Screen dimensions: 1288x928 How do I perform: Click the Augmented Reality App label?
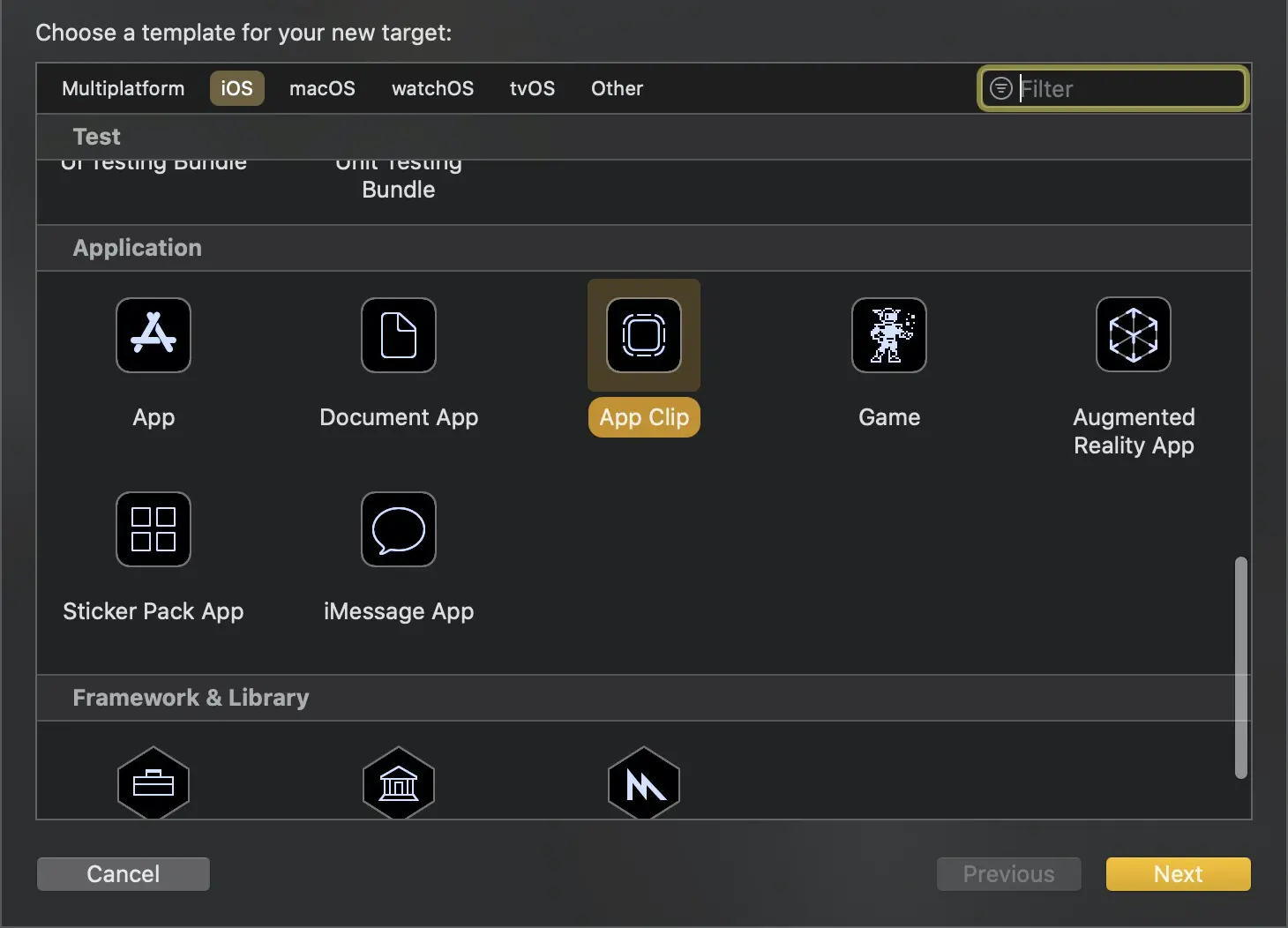point(1134,431)
